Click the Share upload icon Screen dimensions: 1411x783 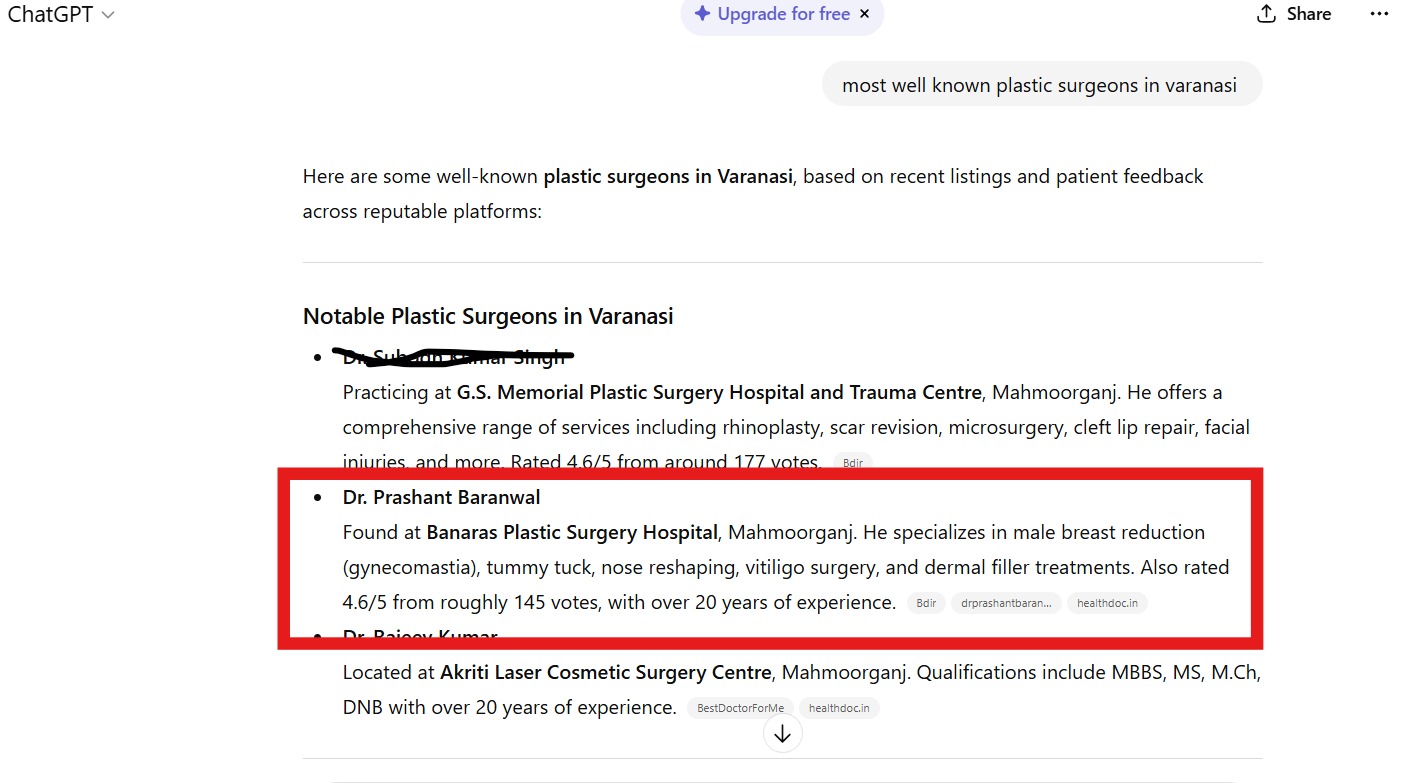click(1266, 14)
